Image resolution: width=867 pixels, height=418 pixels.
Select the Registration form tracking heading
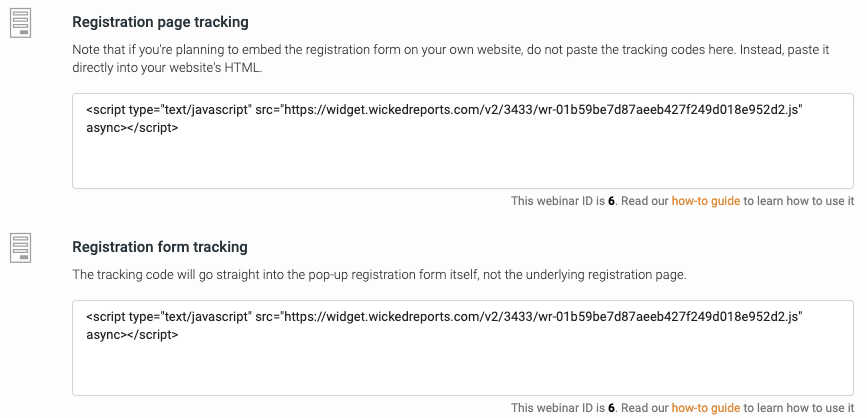160,247
